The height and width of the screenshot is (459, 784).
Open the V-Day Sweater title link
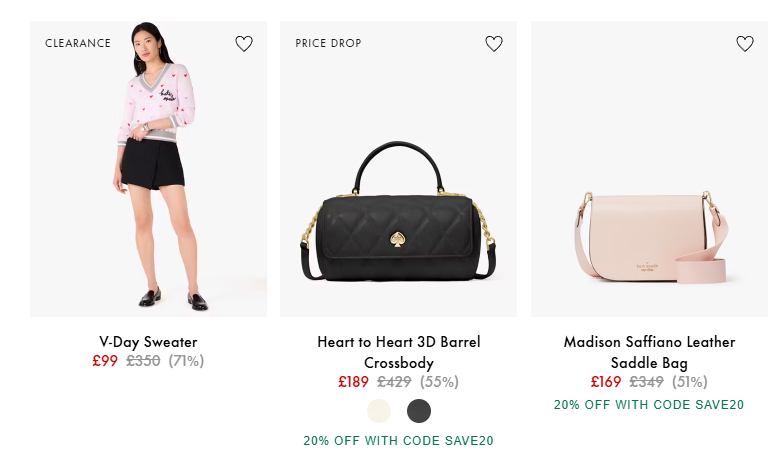click(148, 342)
